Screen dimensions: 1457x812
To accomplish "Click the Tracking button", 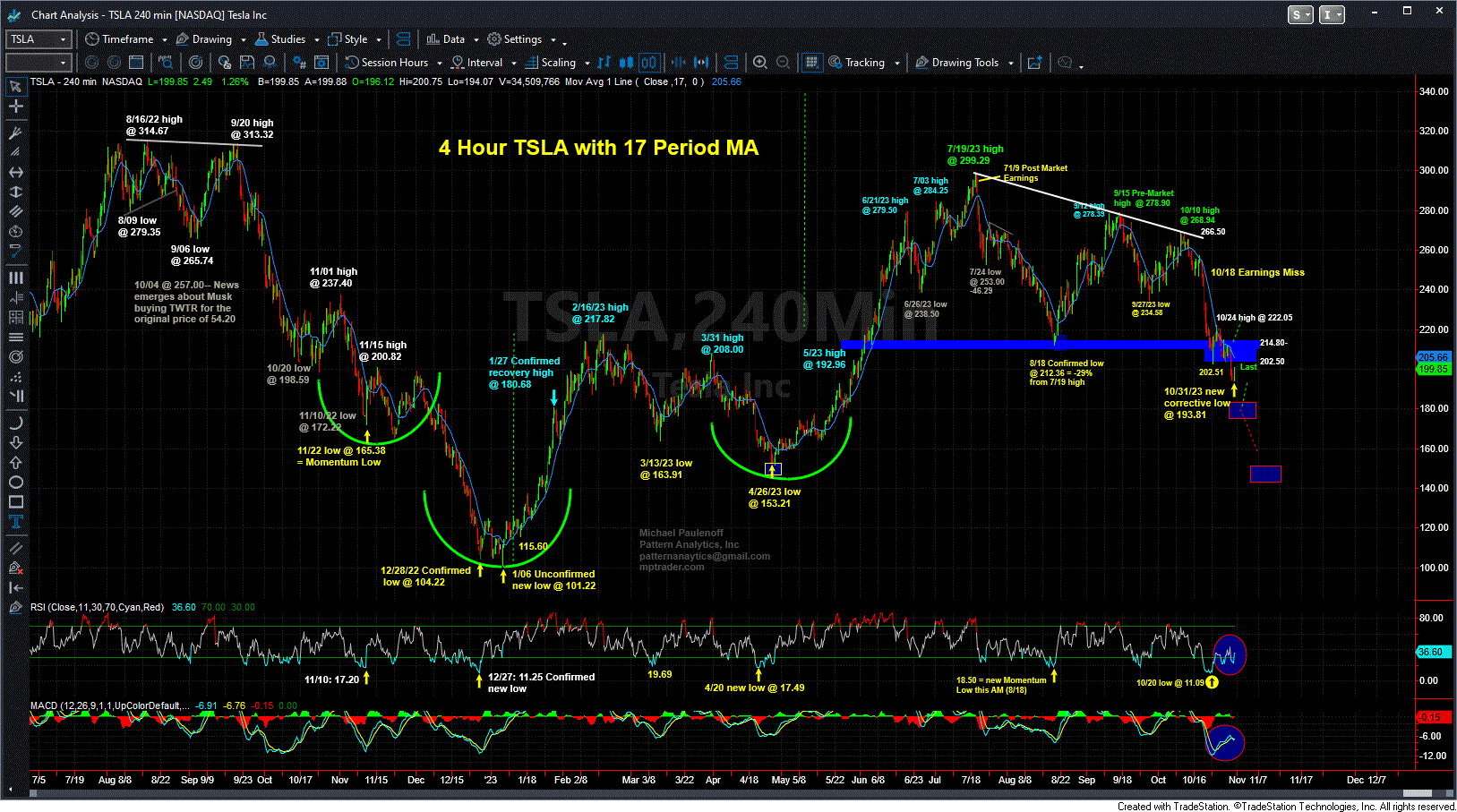I will tap(857, 63).
